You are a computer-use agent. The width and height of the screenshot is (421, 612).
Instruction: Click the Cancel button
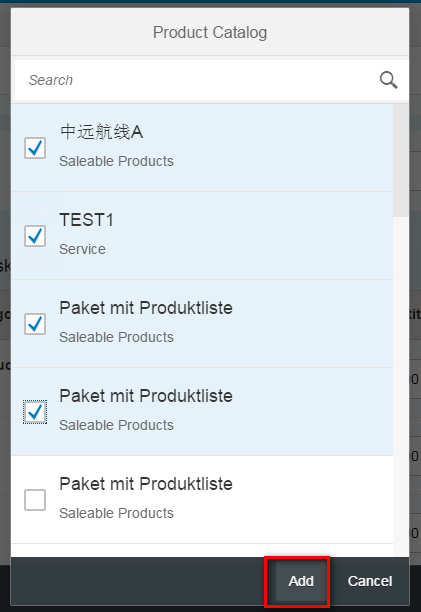coord(370,581)
